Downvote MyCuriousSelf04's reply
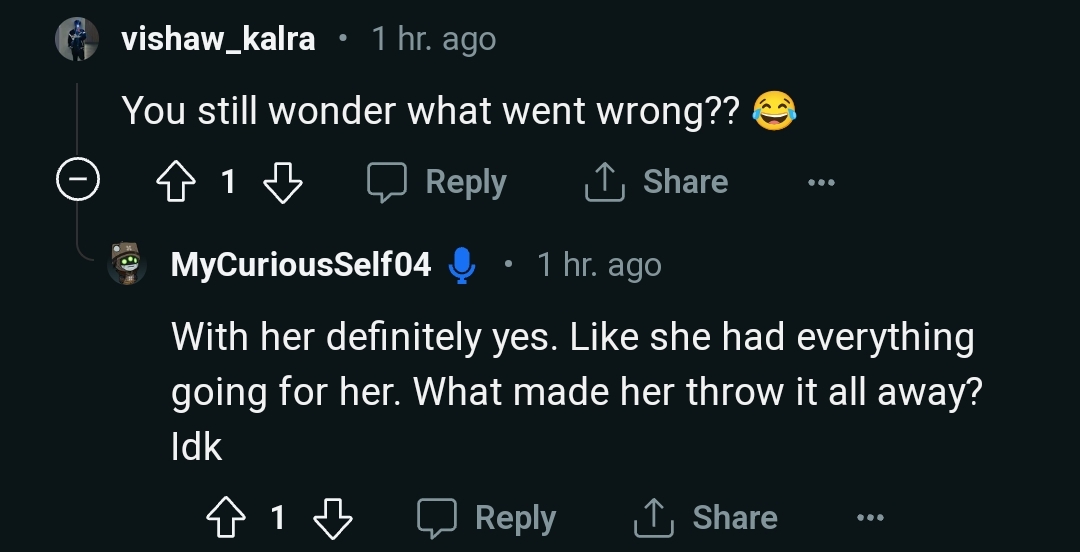The width and height of the screenshot is (1080, 552). [332, 518]
